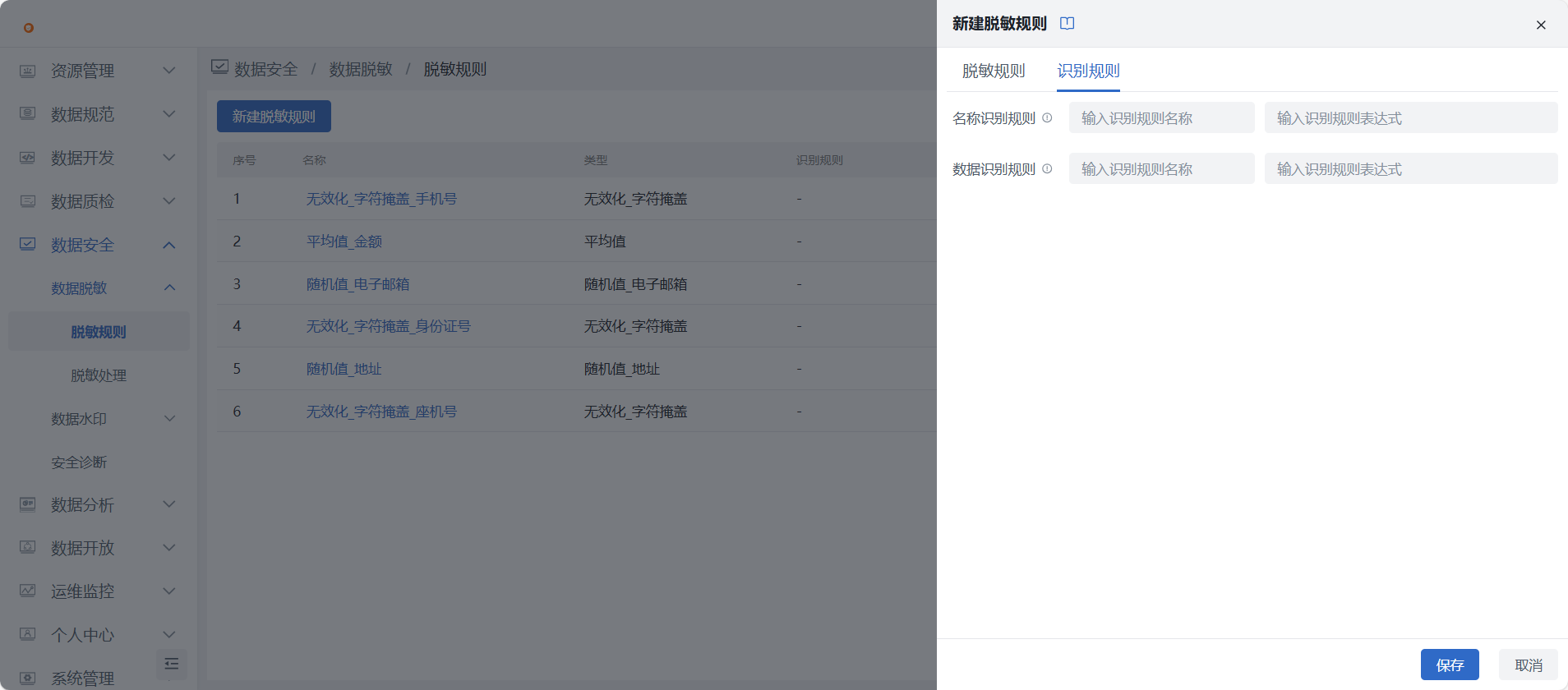Viewport: 1568px width, 690px height.
Task: Switch to the 脱敏规则 tab in drawer
Action: point(994,71)
